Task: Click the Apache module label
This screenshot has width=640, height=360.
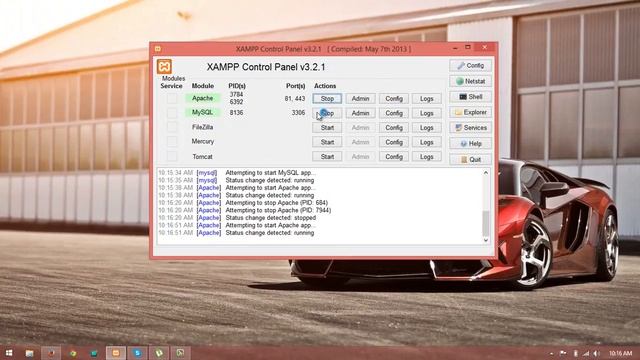Action: pos(202,98)
